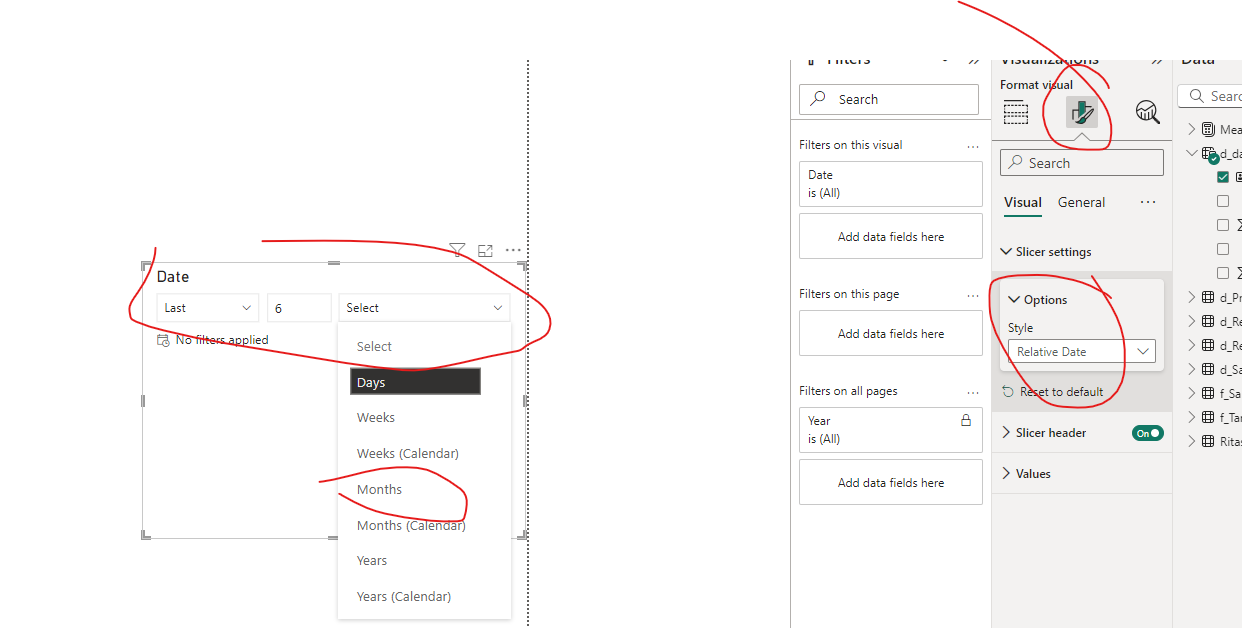This screenshot has height=628, width=1242.
Task: Expand the Ritas table
Action: click(x=1191, y=441)
